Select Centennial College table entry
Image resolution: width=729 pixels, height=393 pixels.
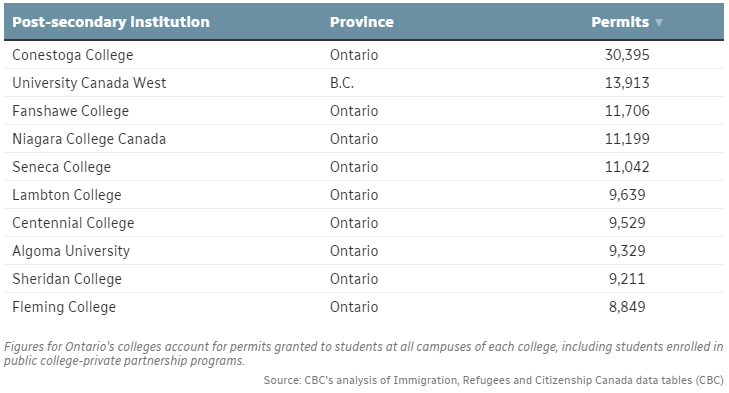pos(73,223)
